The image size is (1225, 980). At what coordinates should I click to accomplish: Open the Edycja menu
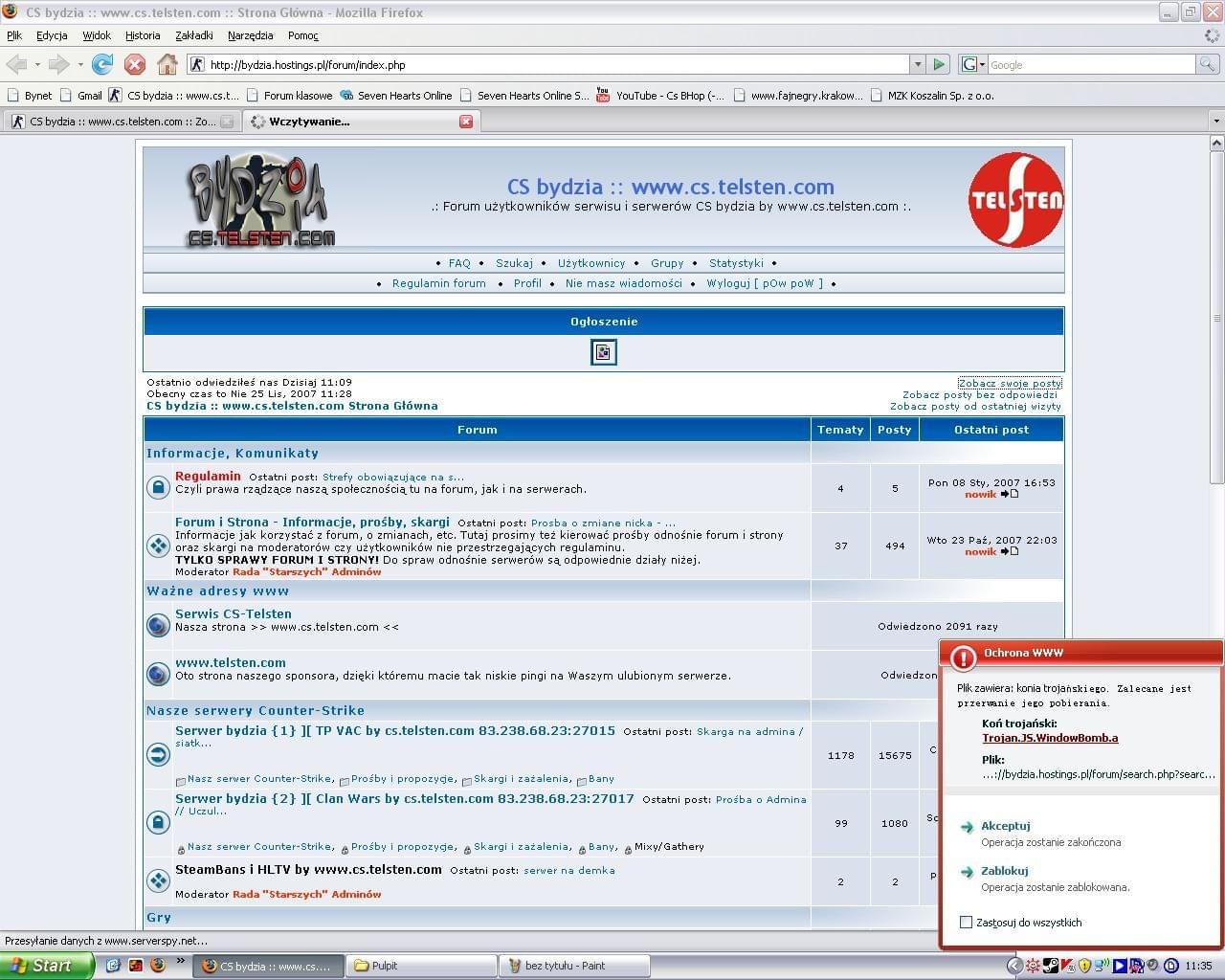[x=52, y=35]
